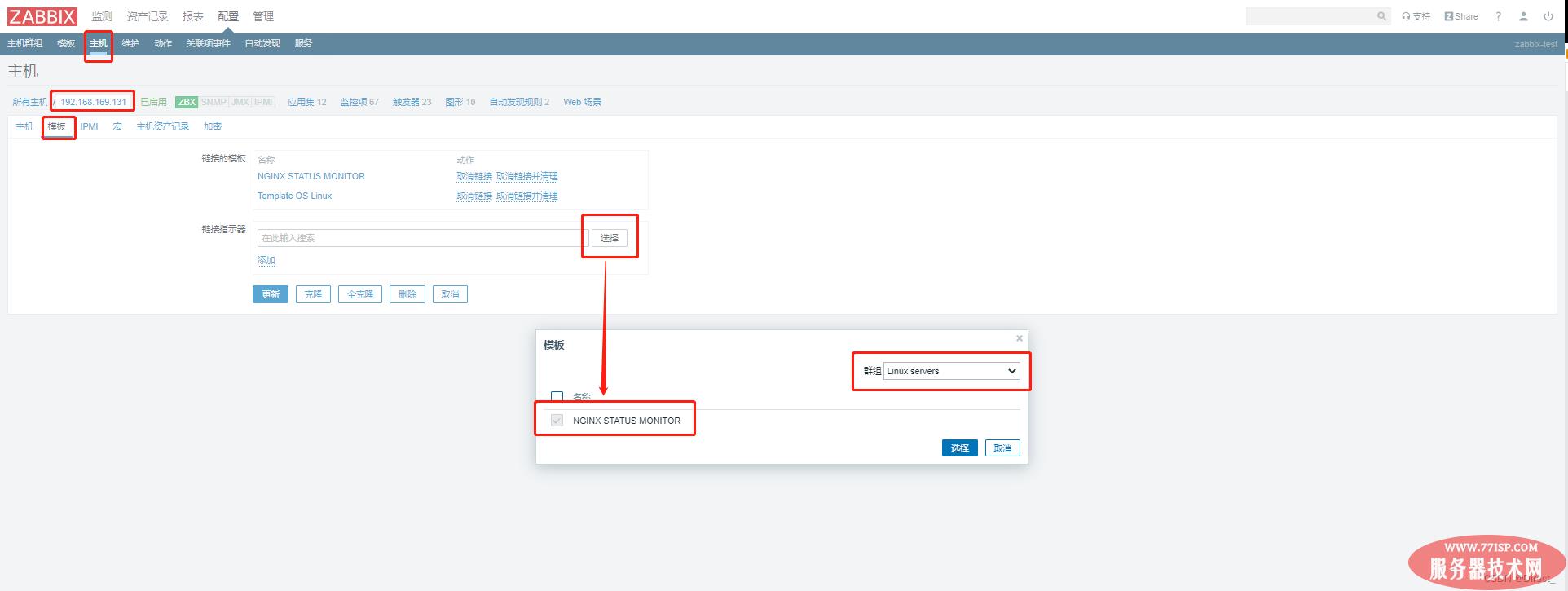1568x591 pixels.
Task: Click the template search input field
Action: [x=423, y=238]
